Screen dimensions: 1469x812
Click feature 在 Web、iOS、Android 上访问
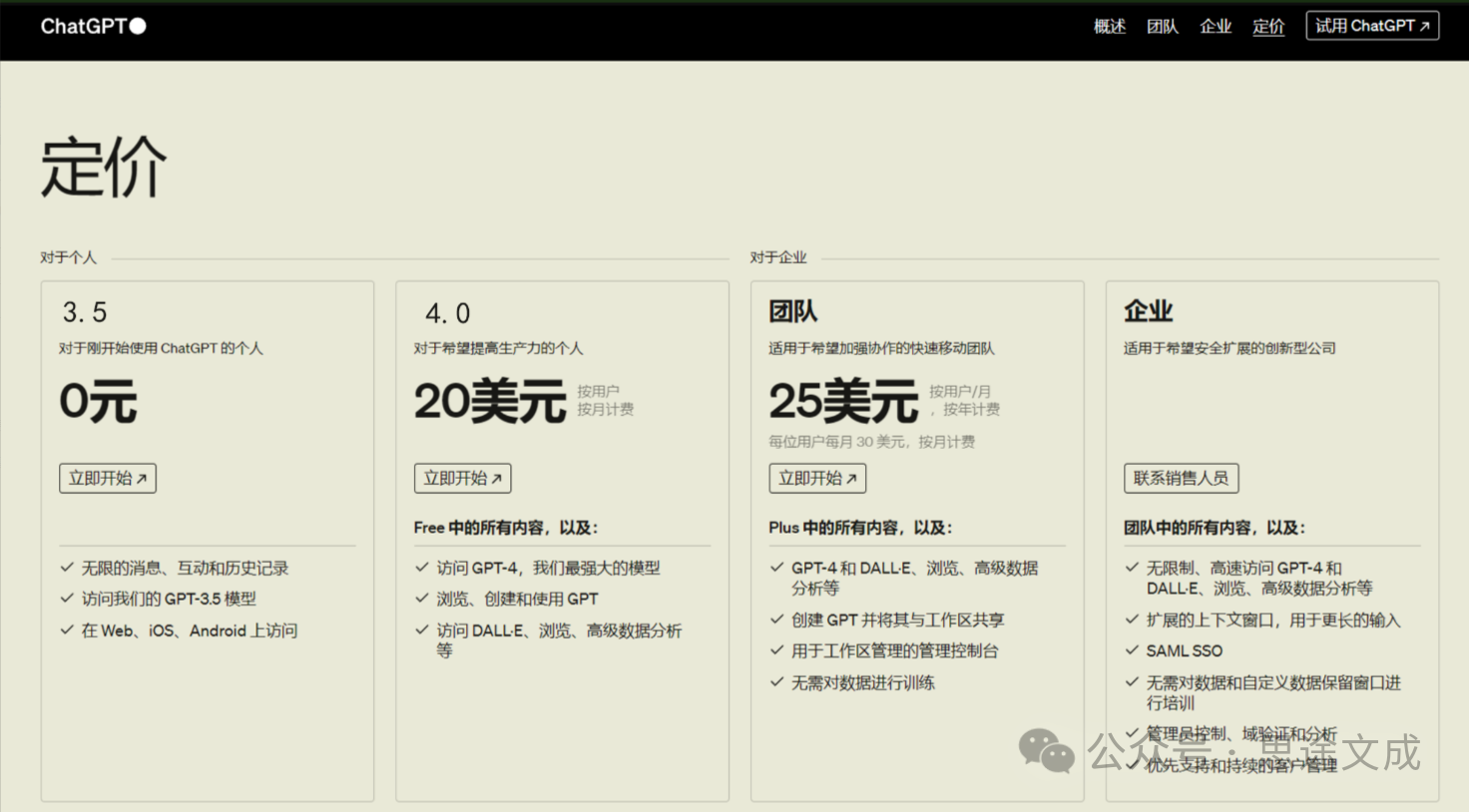click(x=190, y=630)
